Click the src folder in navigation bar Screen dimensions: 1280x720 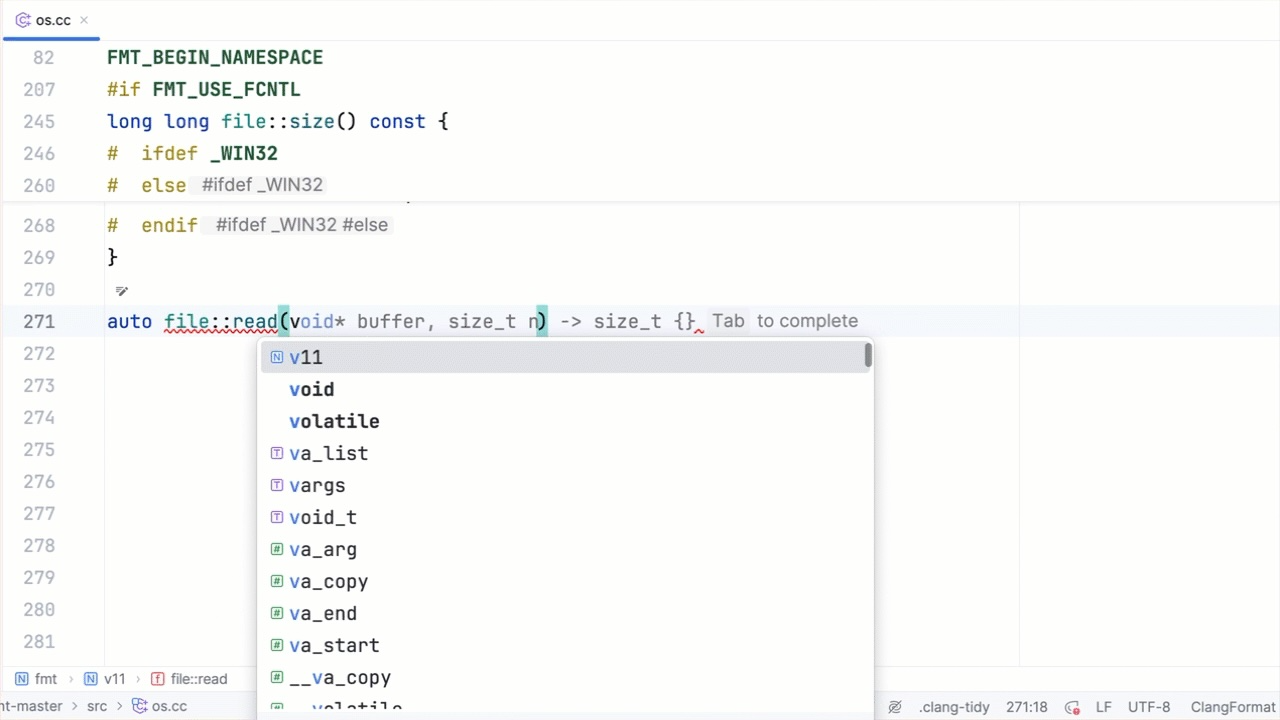[96, 707]
